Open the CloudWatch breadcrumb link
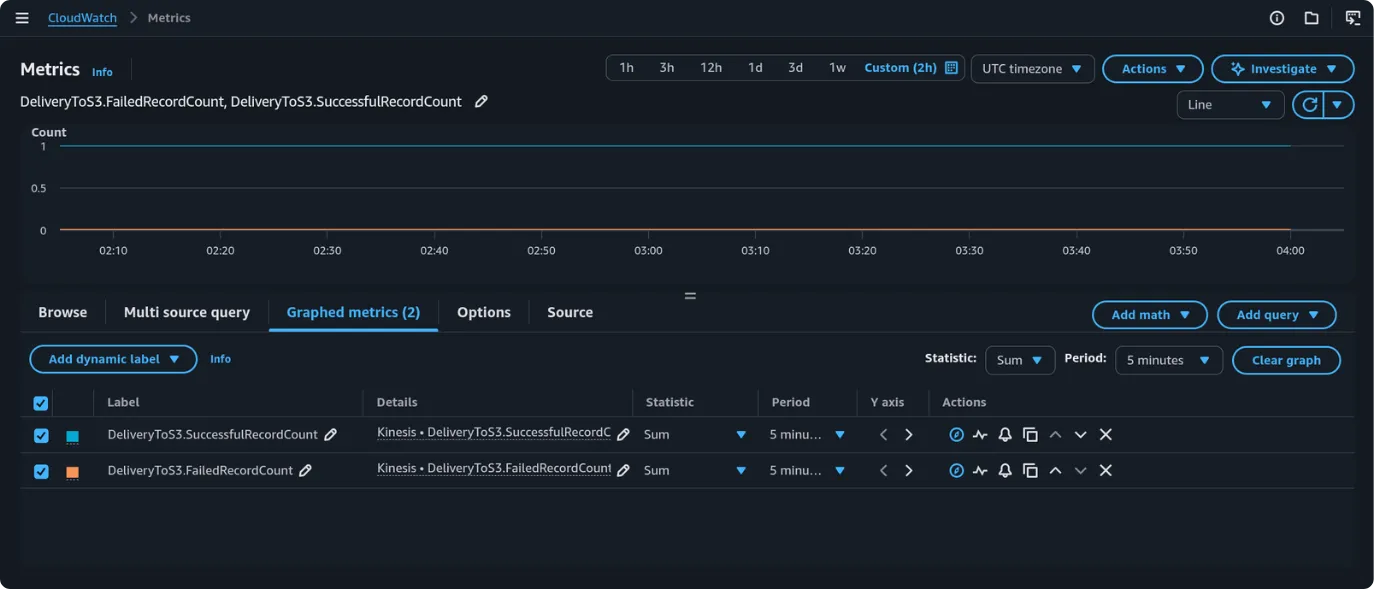The image size is (1374, 589). pyautogui.click(x=82, y=18)
